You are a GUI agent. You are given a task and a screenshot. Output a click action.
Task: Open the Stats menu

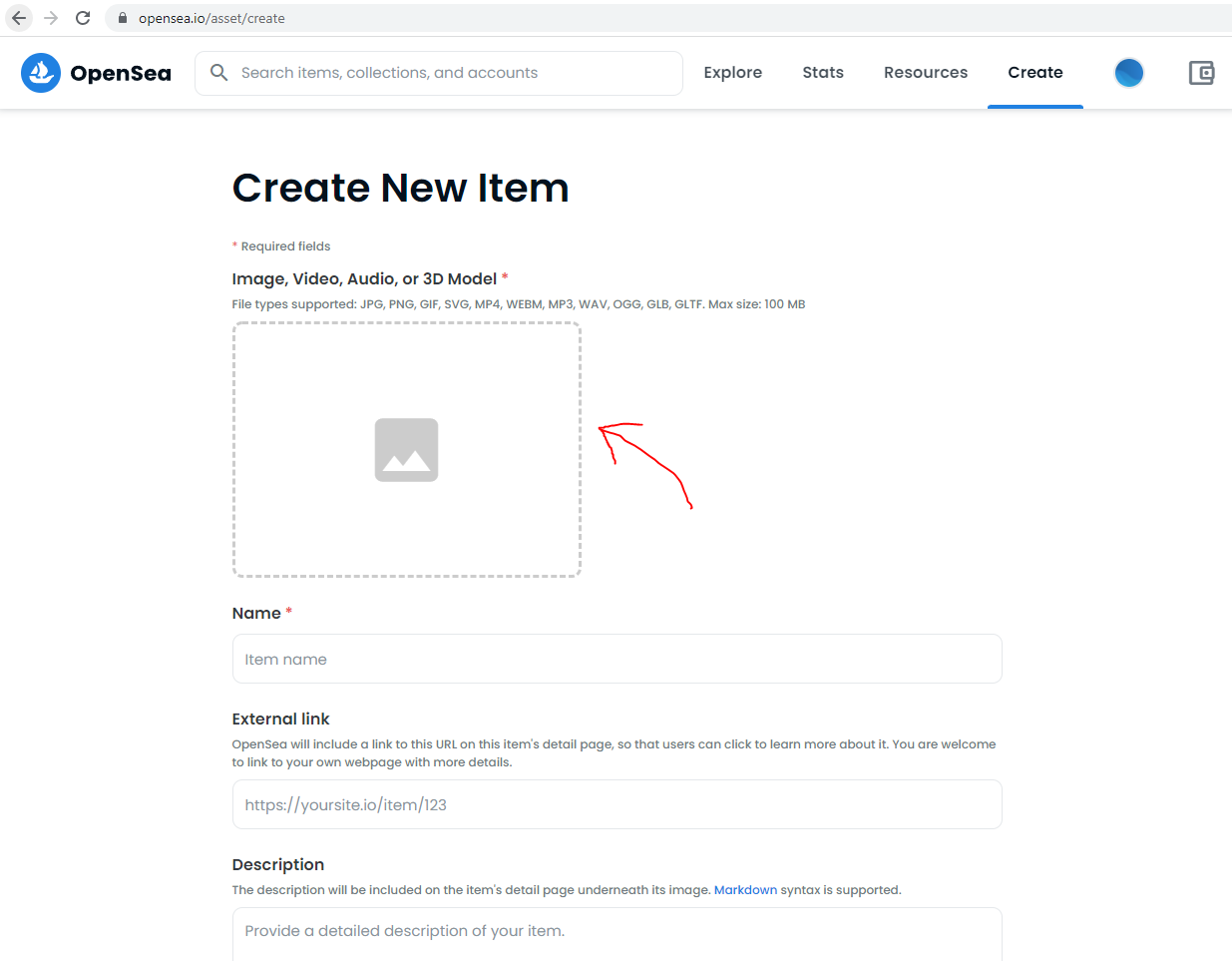click(x=823, y=73)
